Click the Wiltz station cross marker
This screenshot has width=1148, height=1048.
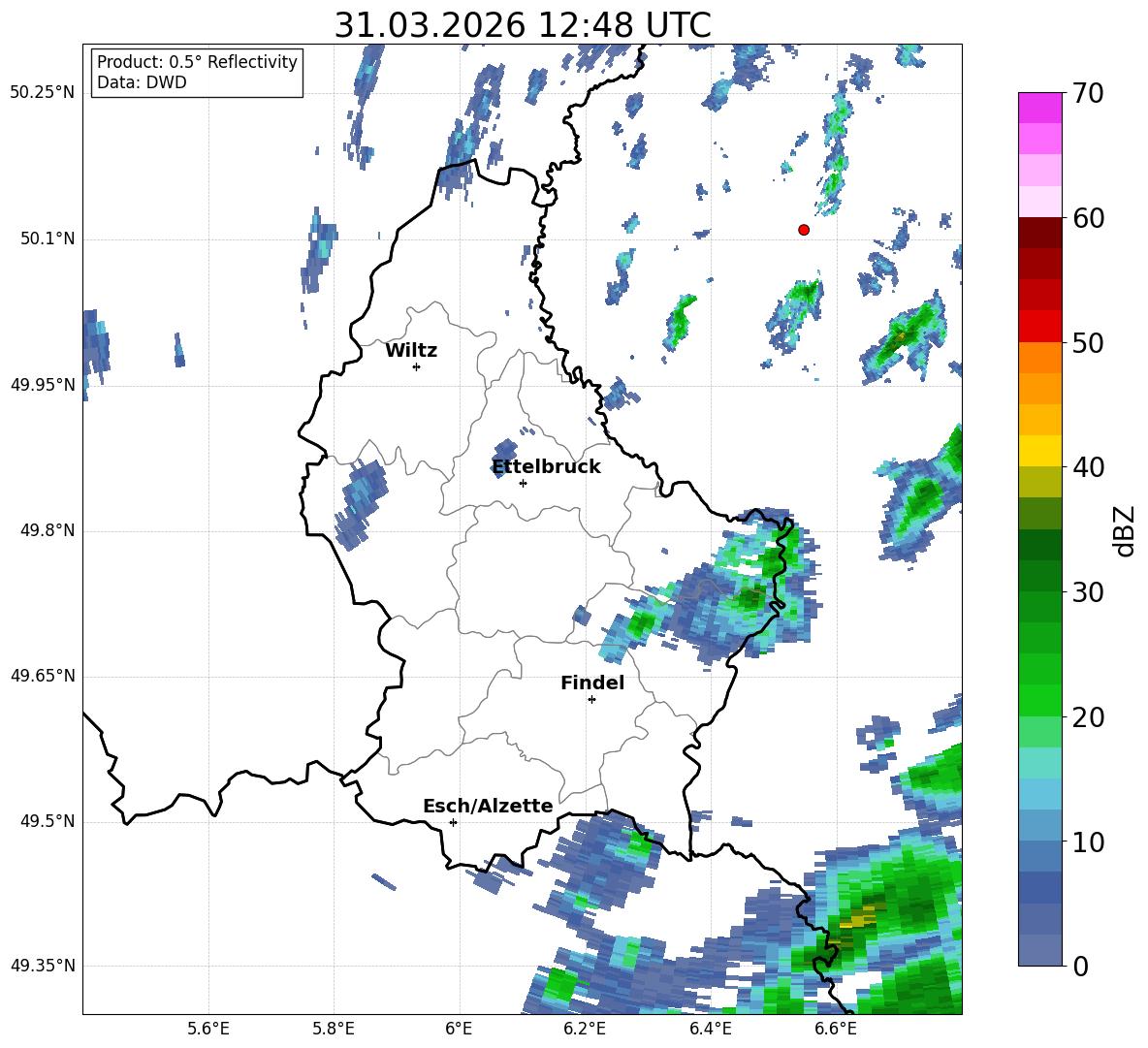pyautogui.click(x=417, y=366)
